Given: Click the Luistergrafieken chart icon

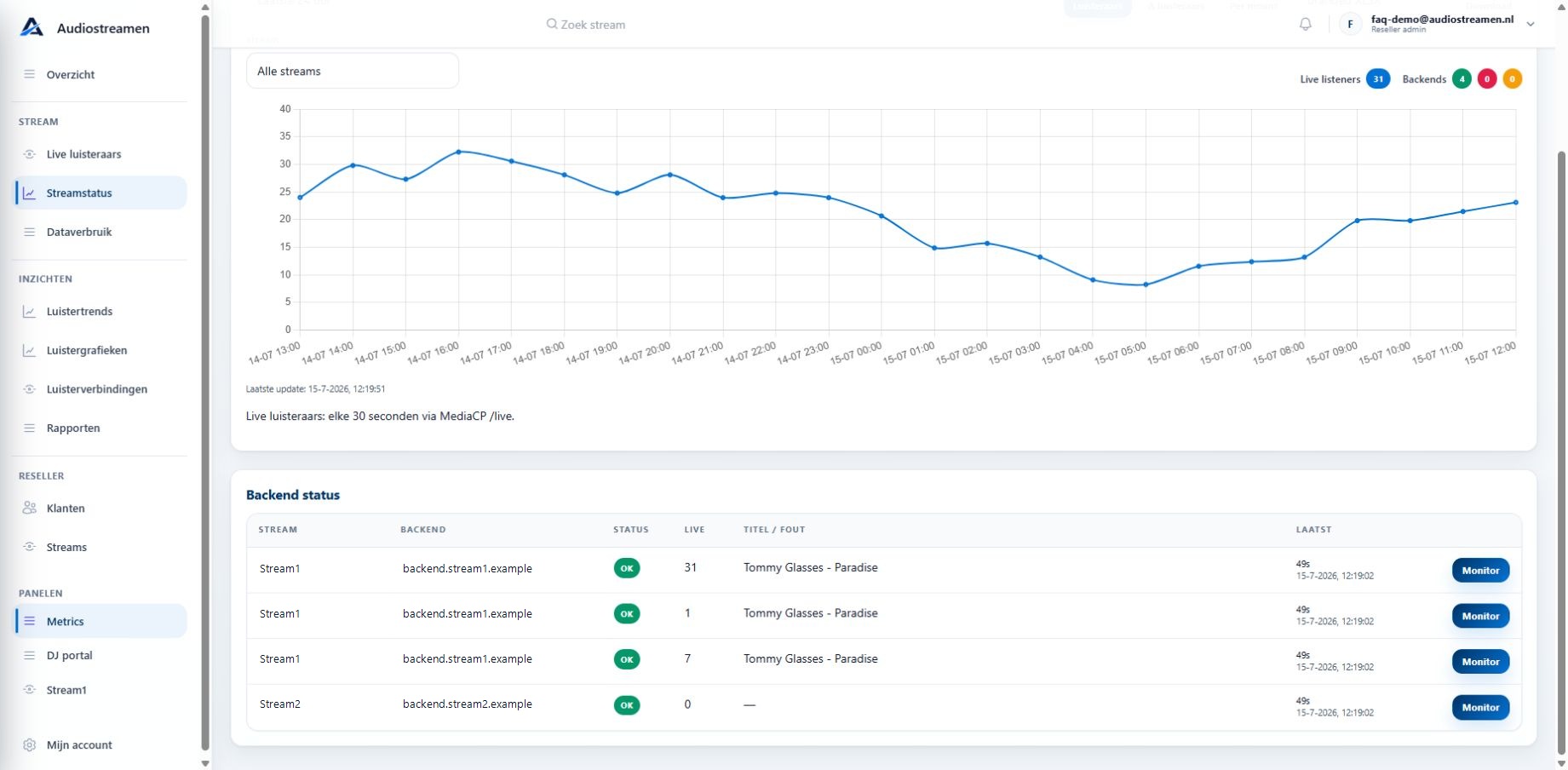Looking at the screenshot, I should 30,350.
